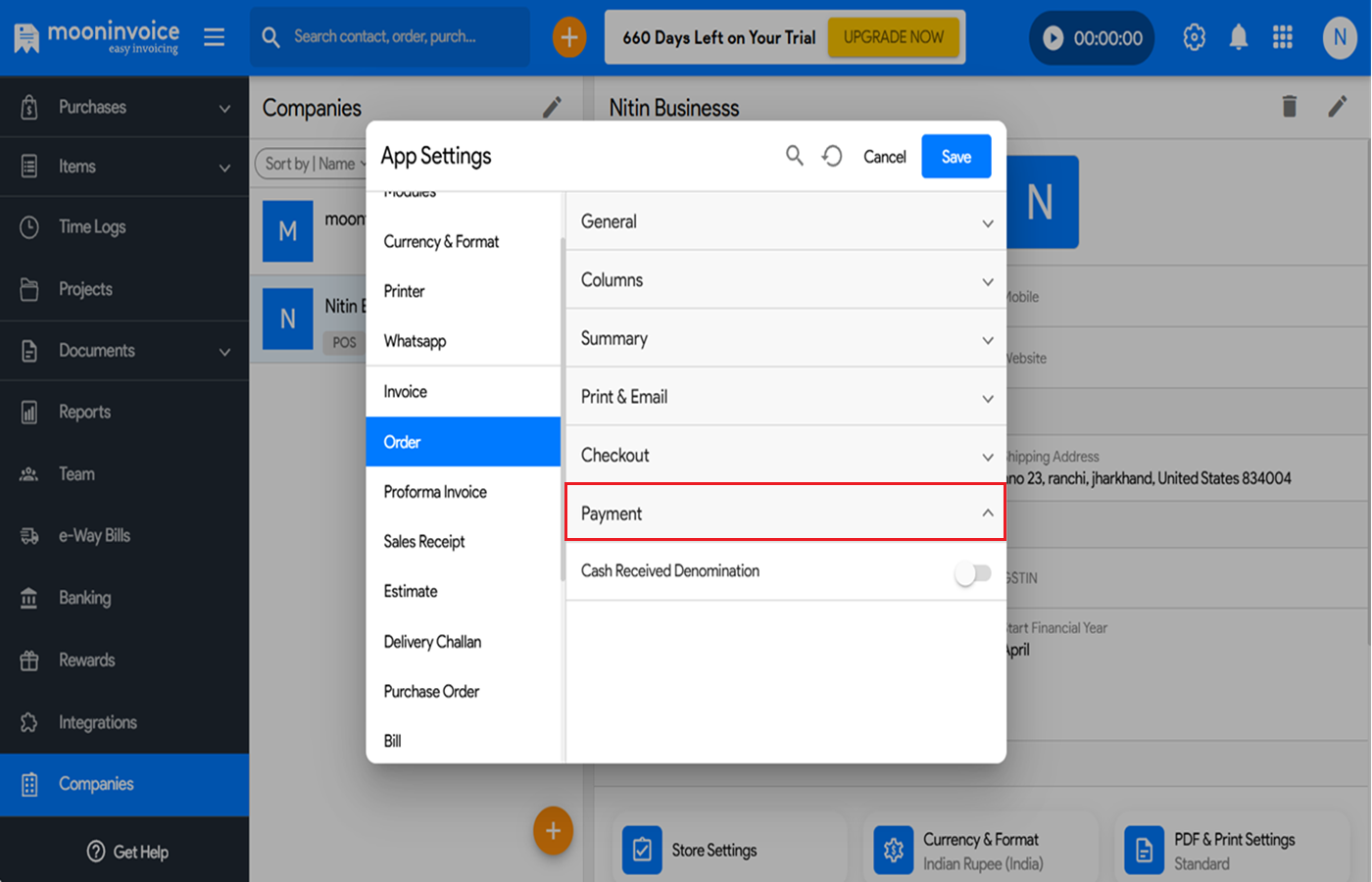1372x882 pixels.
Task: Select Purchase Order settings category
Action: click(464, 692)
